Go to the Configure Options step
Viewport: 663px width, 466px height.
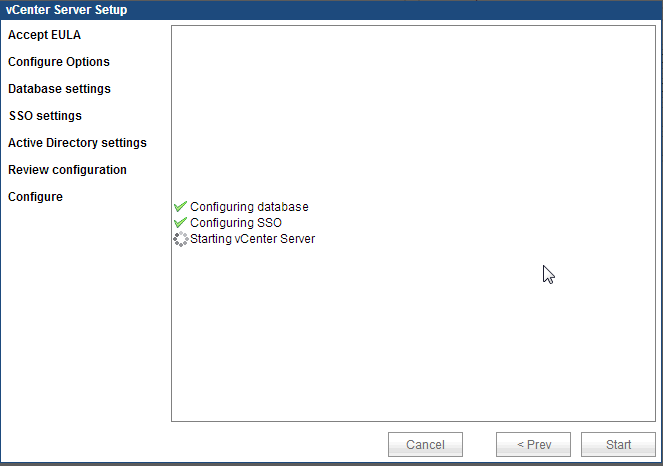pos(59,62)
